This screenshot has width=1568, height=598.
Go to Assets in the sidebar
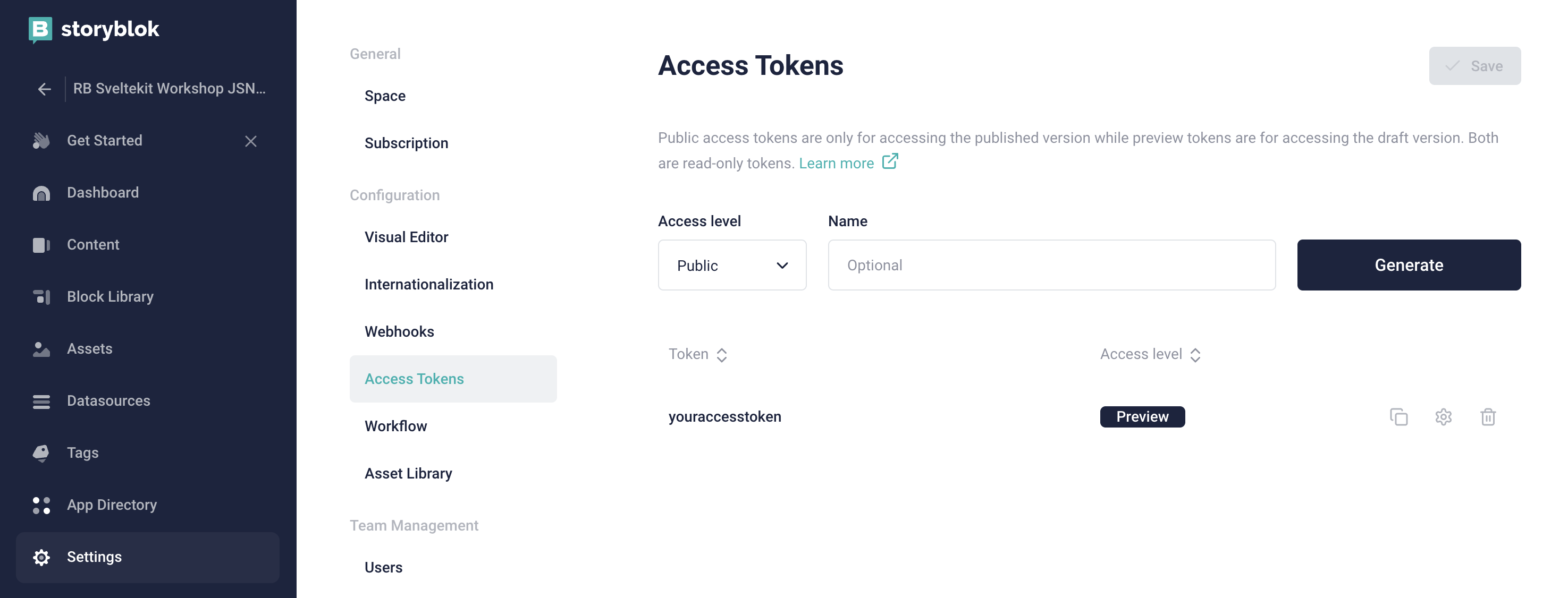coord(89,348)
